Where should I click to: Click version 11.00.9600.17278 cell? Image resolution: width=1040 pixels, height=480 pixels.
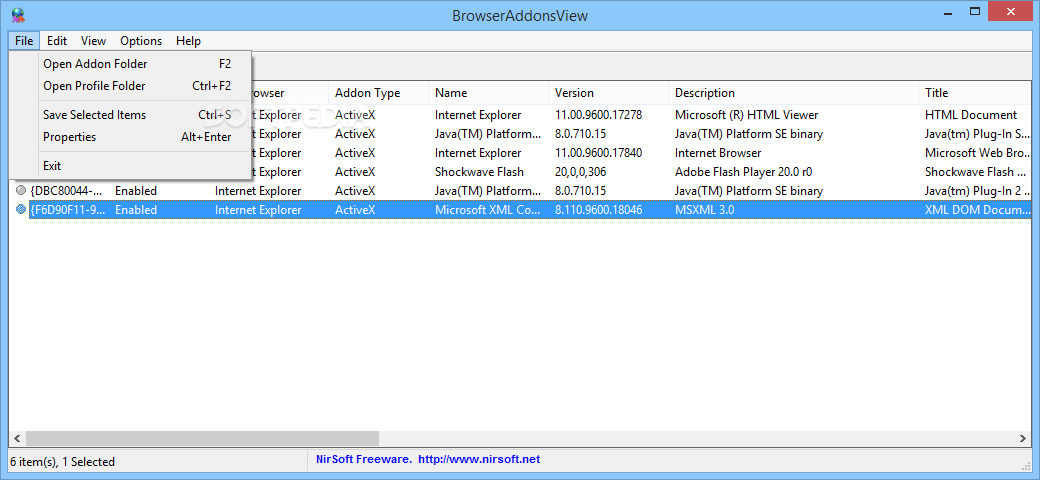pos(598,115)
